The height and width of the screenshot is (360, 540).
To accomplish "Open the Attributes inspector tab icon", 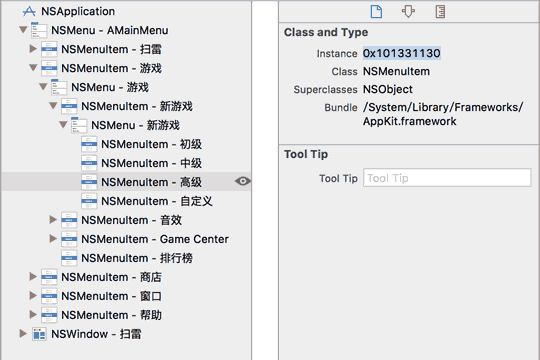I will [x=408, y=11].
